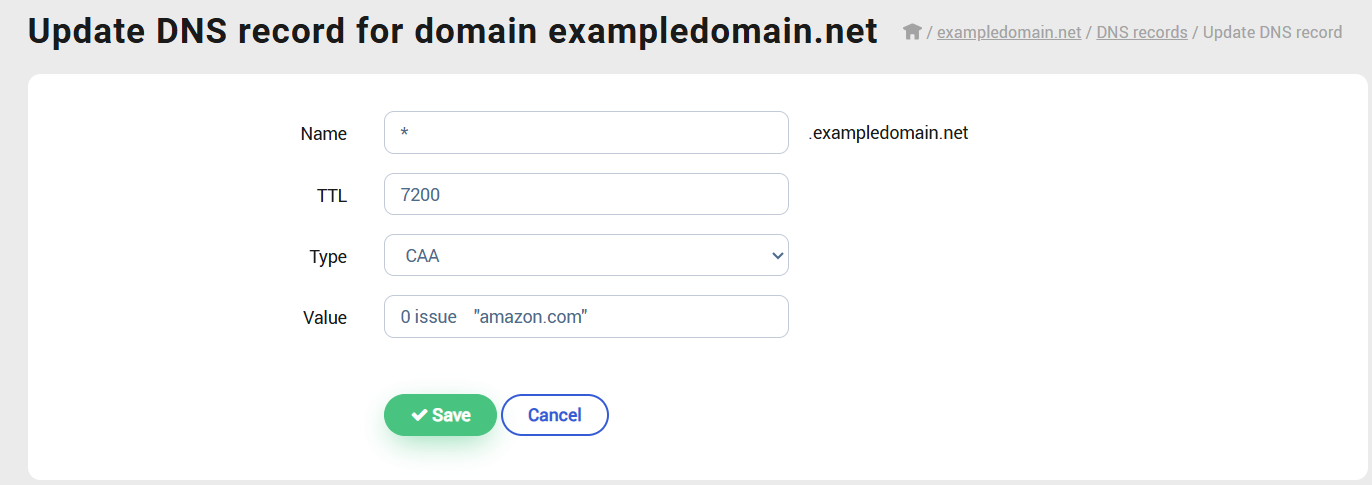Click the '.exampledomain.net' suffix text
The width and height of the screenshot is (1372, 485).
point(887,133)
